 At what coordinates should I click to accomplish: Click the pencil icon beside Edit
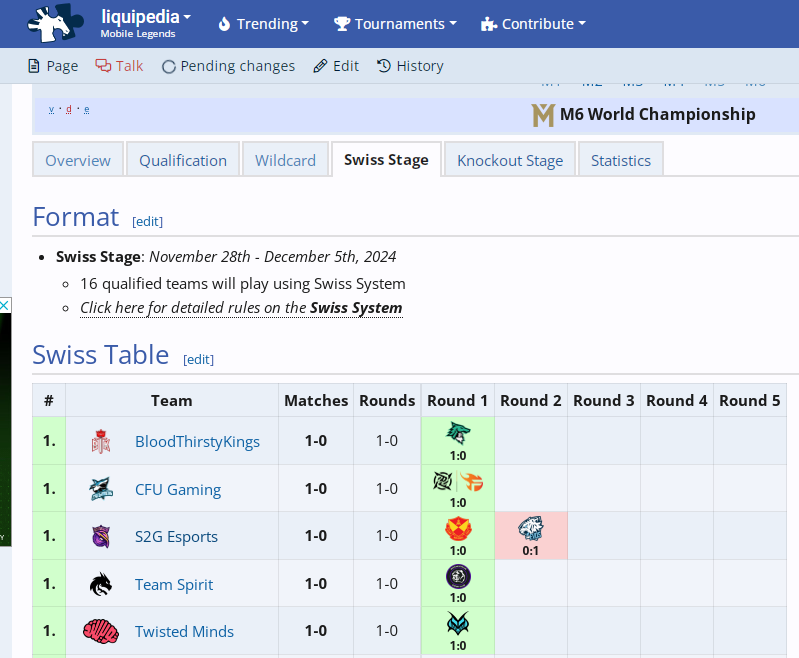coord(320,66)
